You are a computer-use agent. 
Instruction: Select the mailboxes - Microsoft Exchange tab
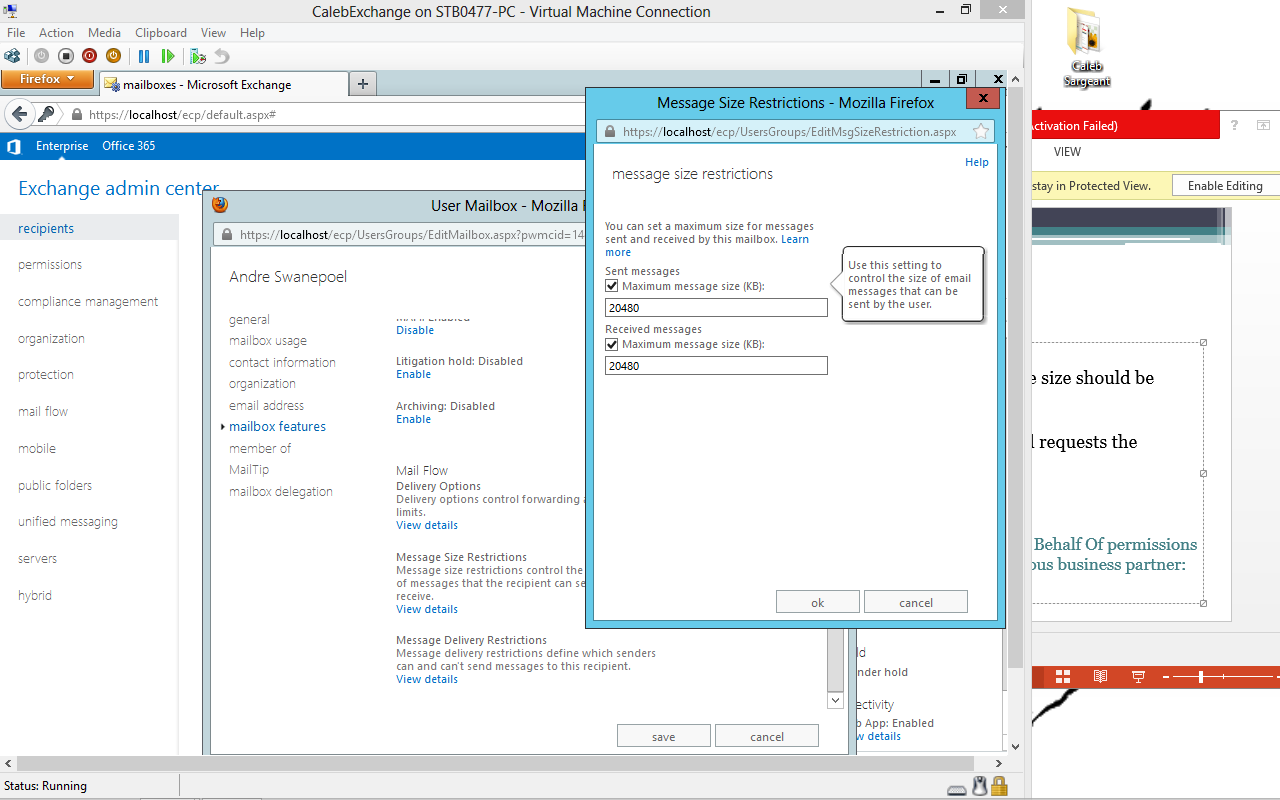221,85
